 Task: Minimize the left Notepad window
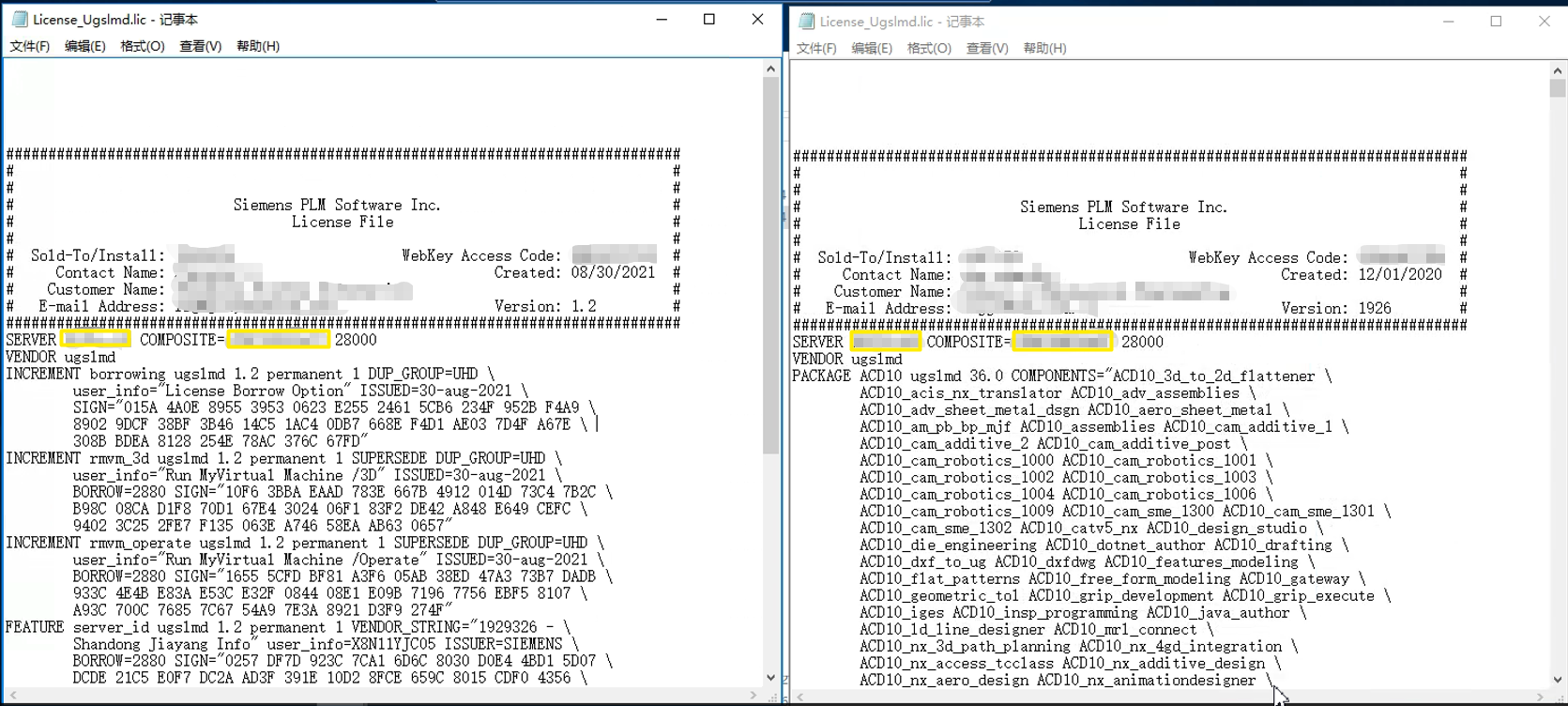(x=662, y=19)
